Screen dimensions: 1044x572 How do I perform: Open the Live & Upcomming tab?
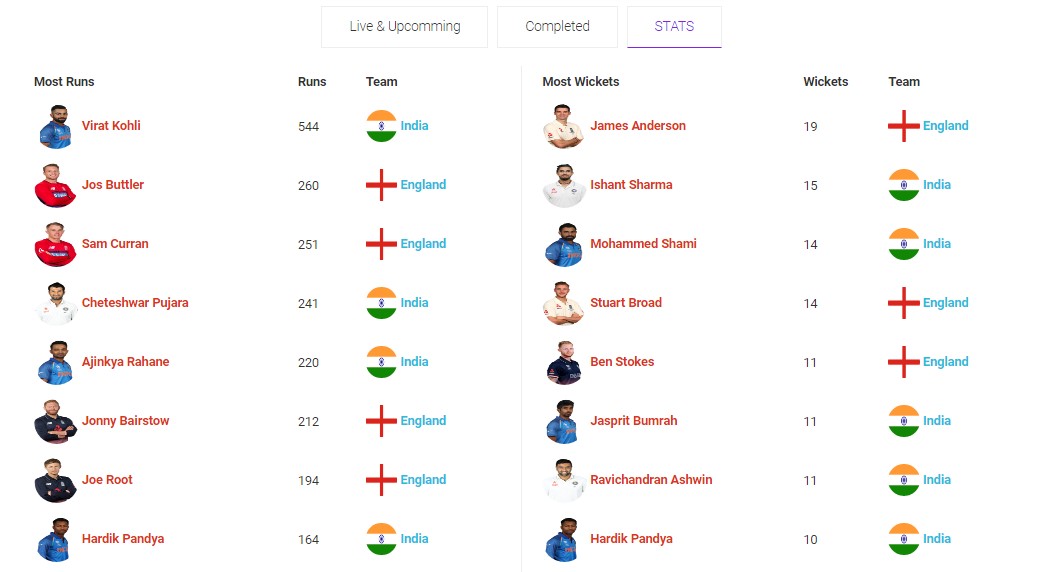pos(404,27)
